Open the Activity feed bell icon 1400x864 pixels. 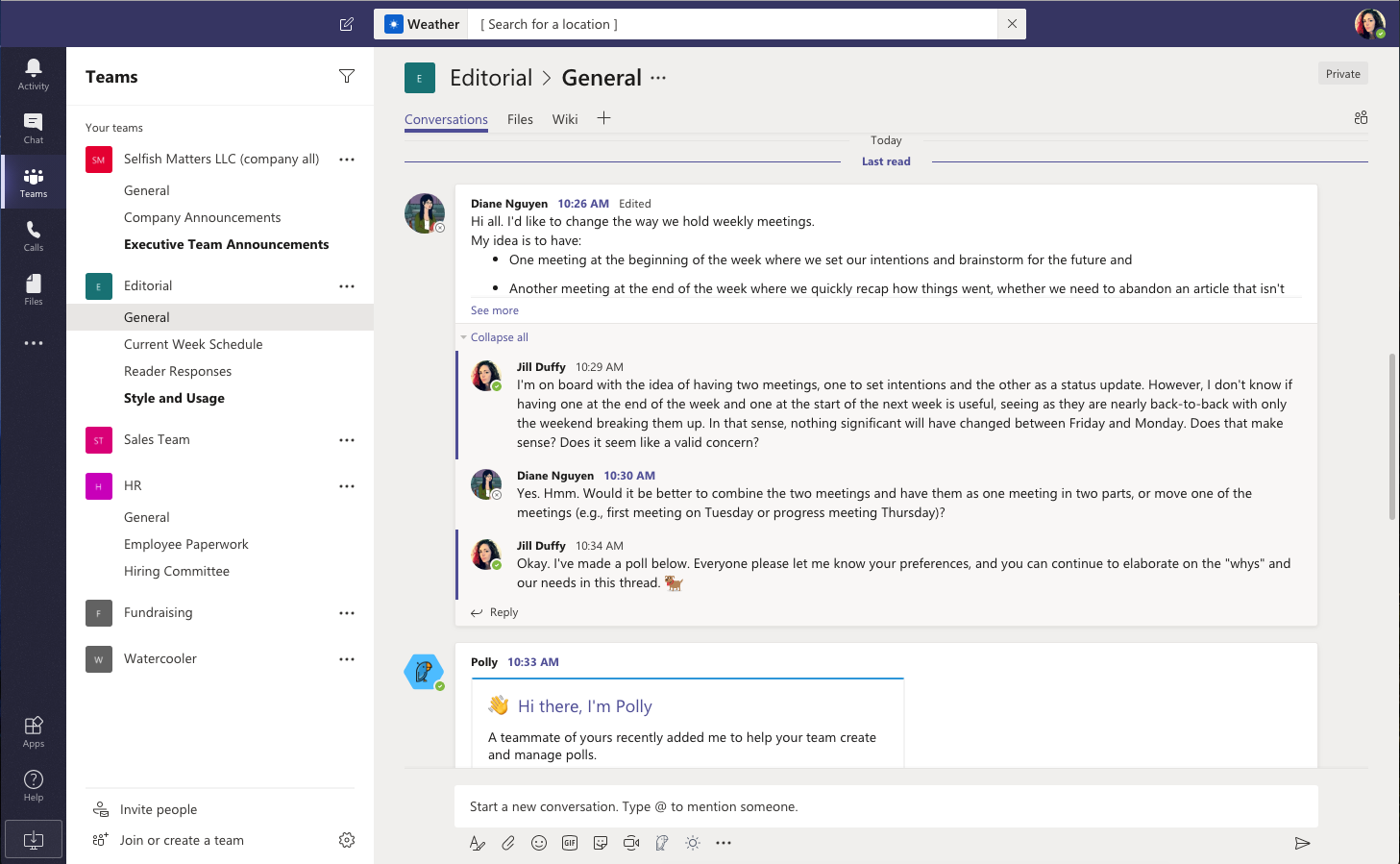tap(33, 73)
